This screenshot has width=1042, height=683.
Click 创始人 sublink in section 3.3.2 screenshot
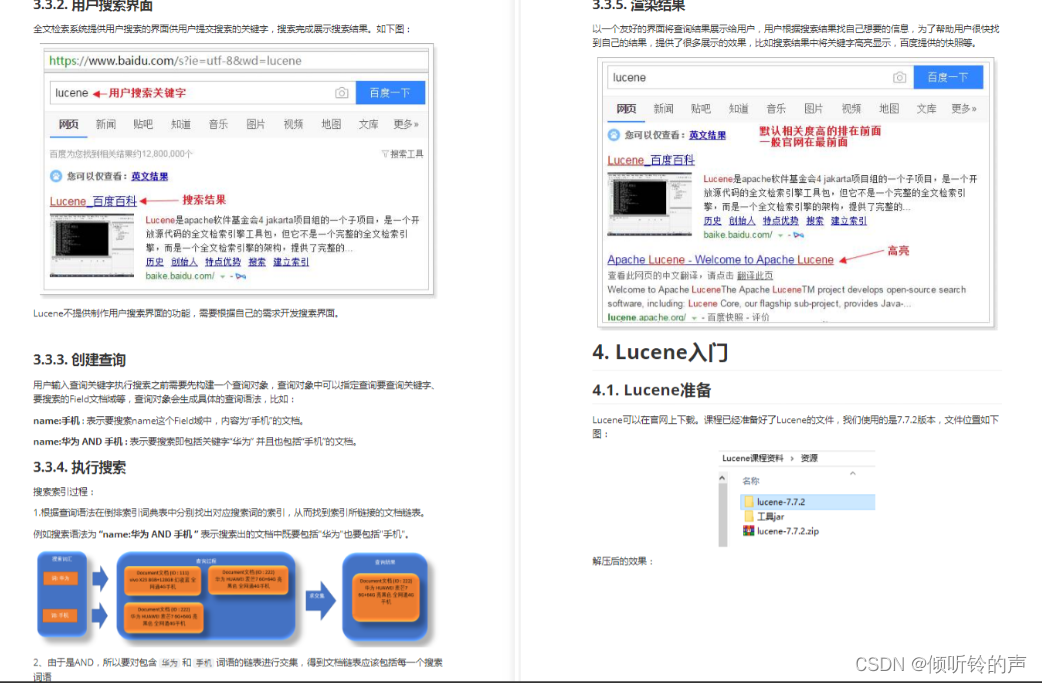pos(184,262)
